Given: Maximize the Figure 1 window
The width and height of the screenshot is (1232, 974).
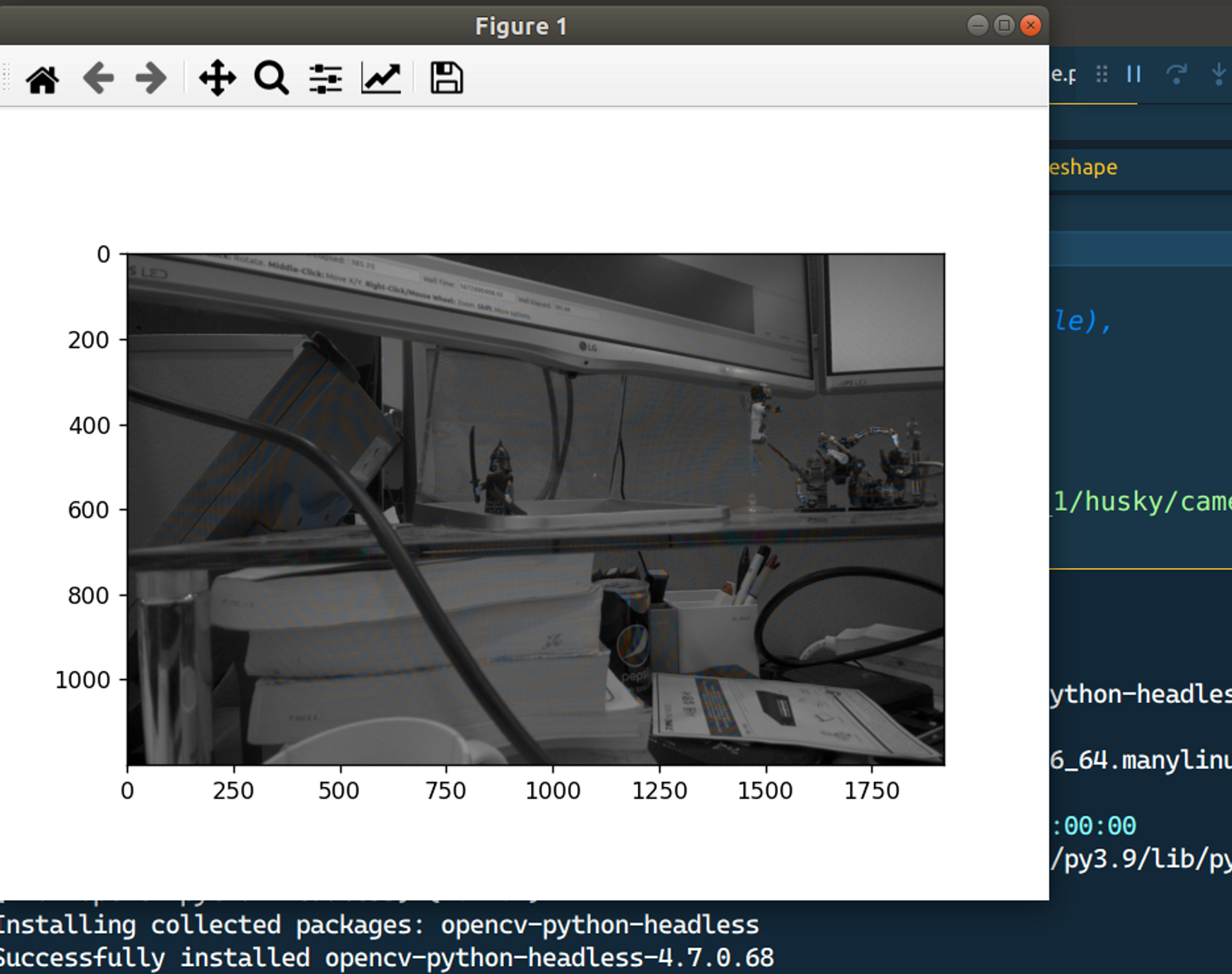Looking at the screenshot, I should pos(1004,25).
